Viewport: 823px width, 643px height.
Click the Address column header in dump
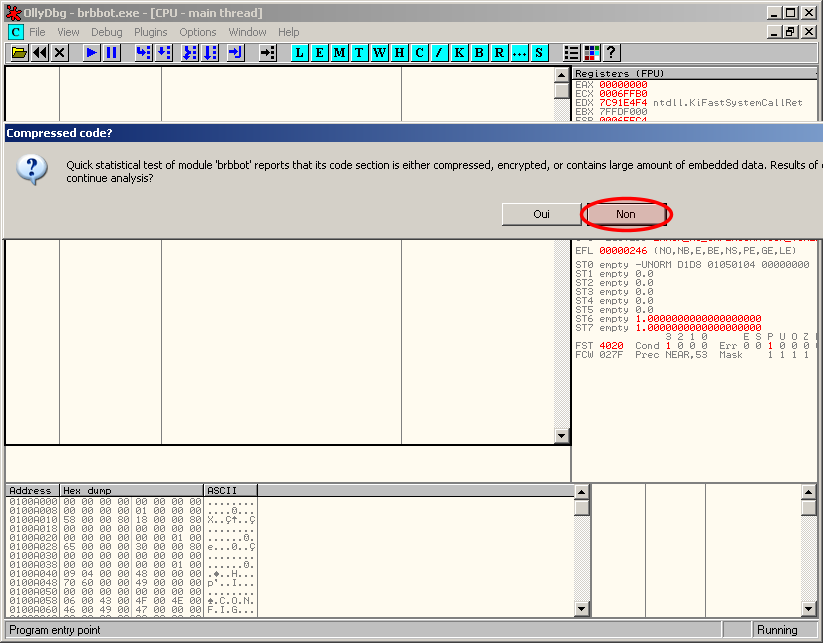pyautogui.click(x=32, y=491)
